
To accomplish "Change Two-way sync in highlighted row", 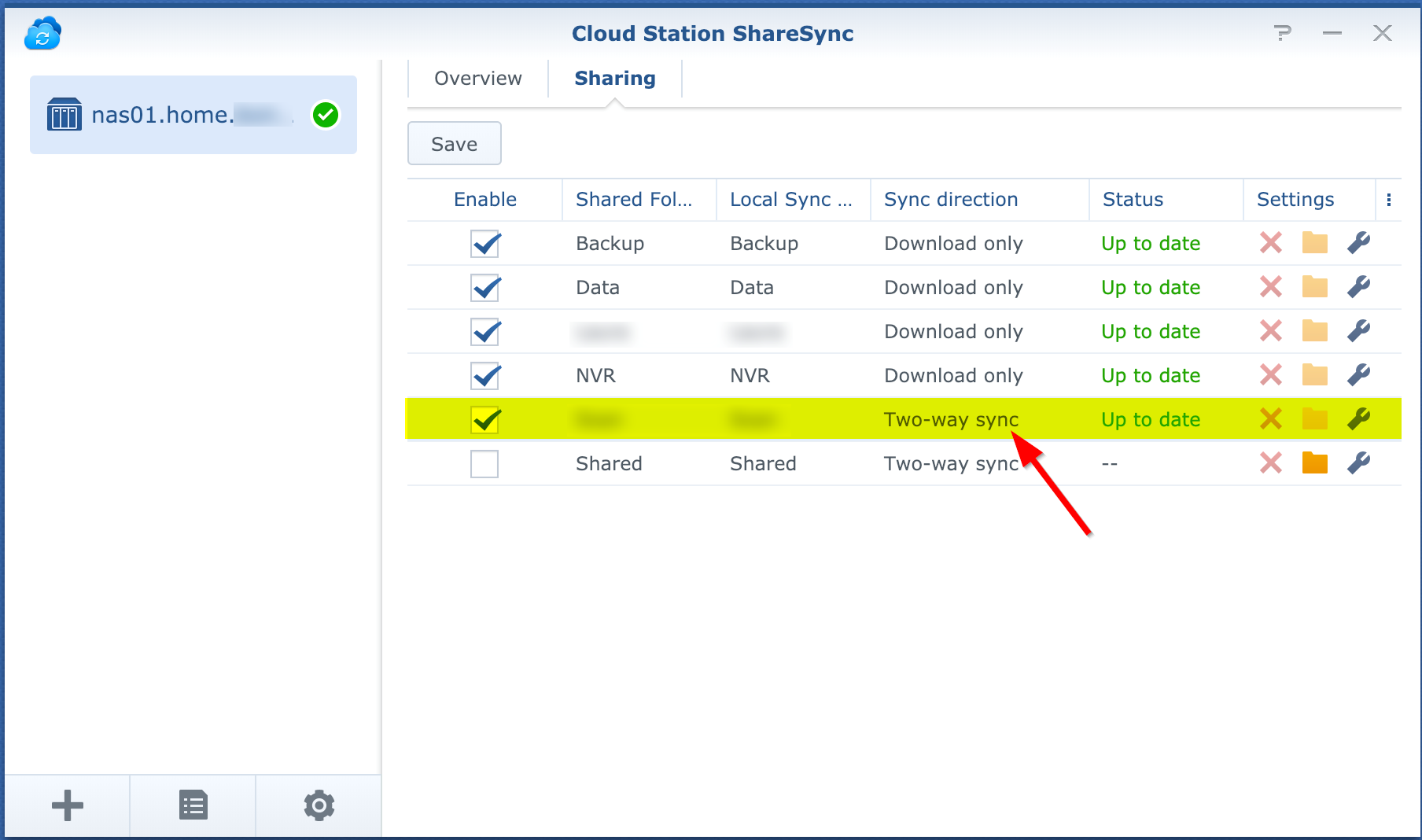I will (952, 420).
